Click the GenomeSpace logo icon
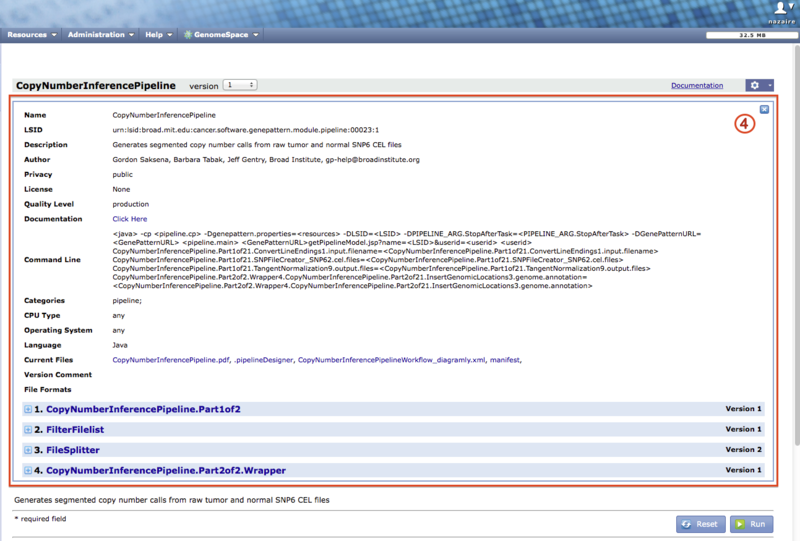This screenshot has width=800, height=541. (188, 35)
